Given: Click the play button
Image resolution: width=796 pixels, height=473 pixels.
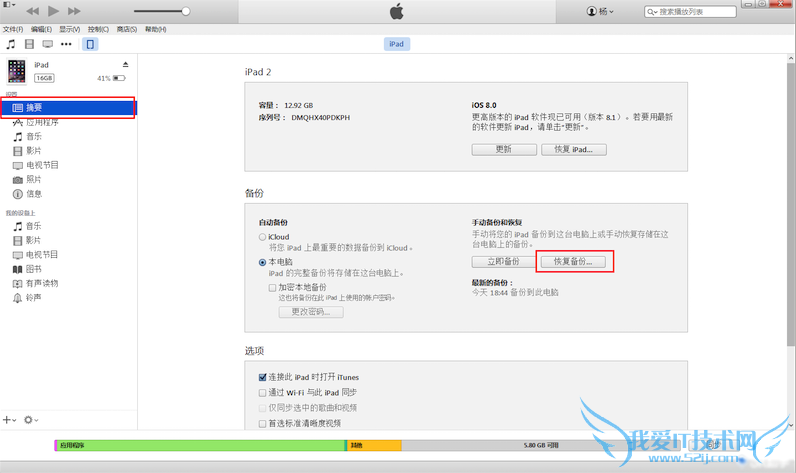Looking at the screenshot, I should point(53,11).
